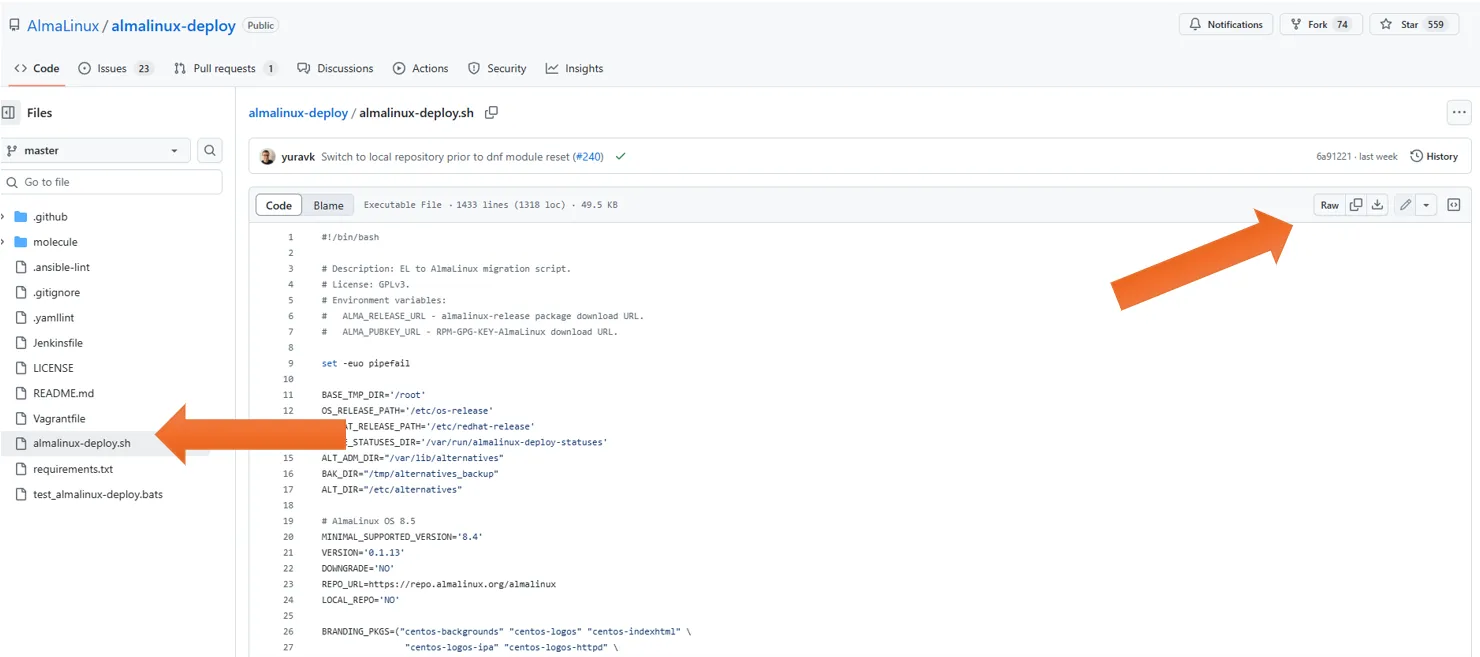Focus the Go to file search field
Viewport: 1480px width, 657px height.
(111, 182)
